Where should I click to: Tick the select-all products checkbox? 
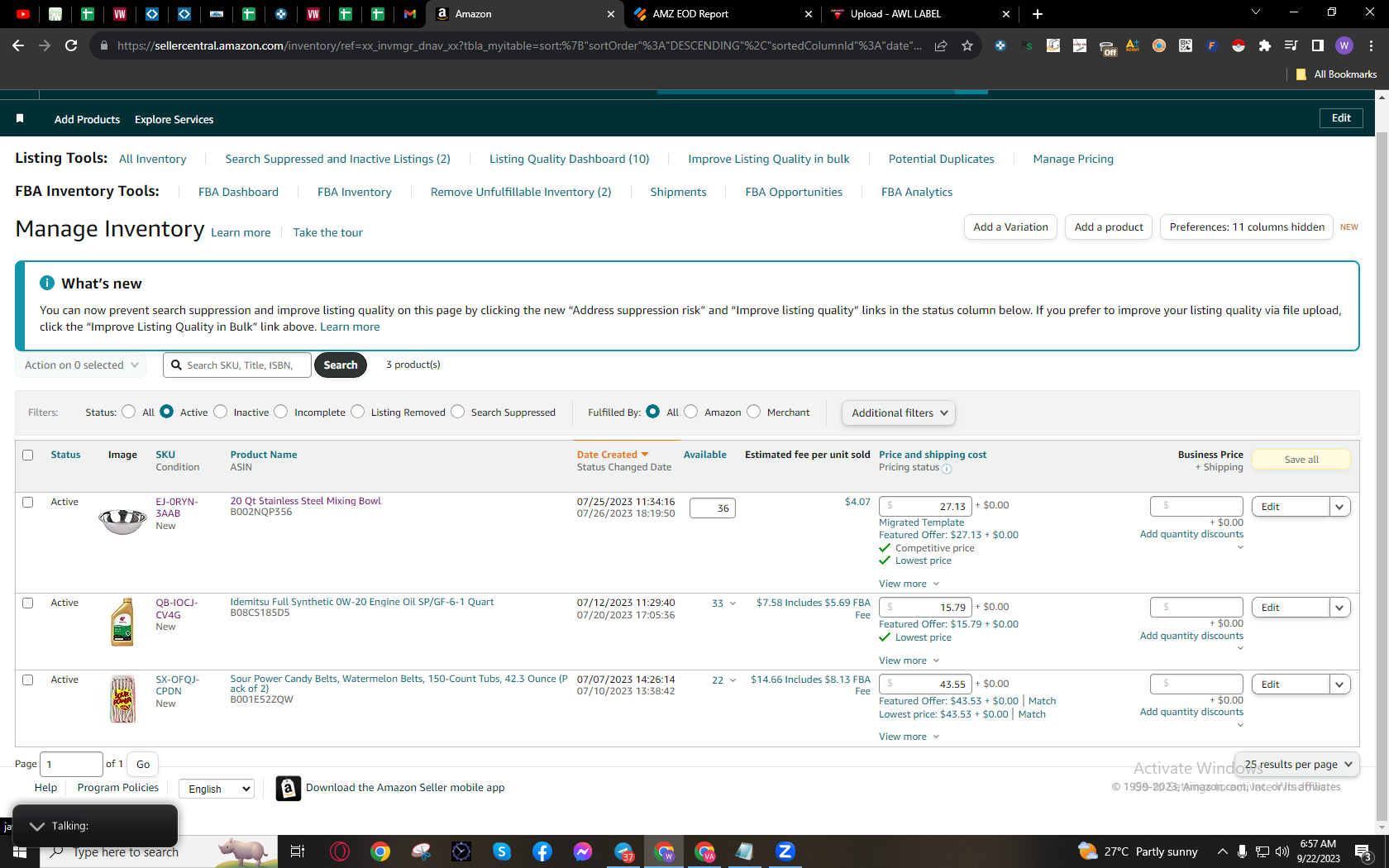coord(28,455)
